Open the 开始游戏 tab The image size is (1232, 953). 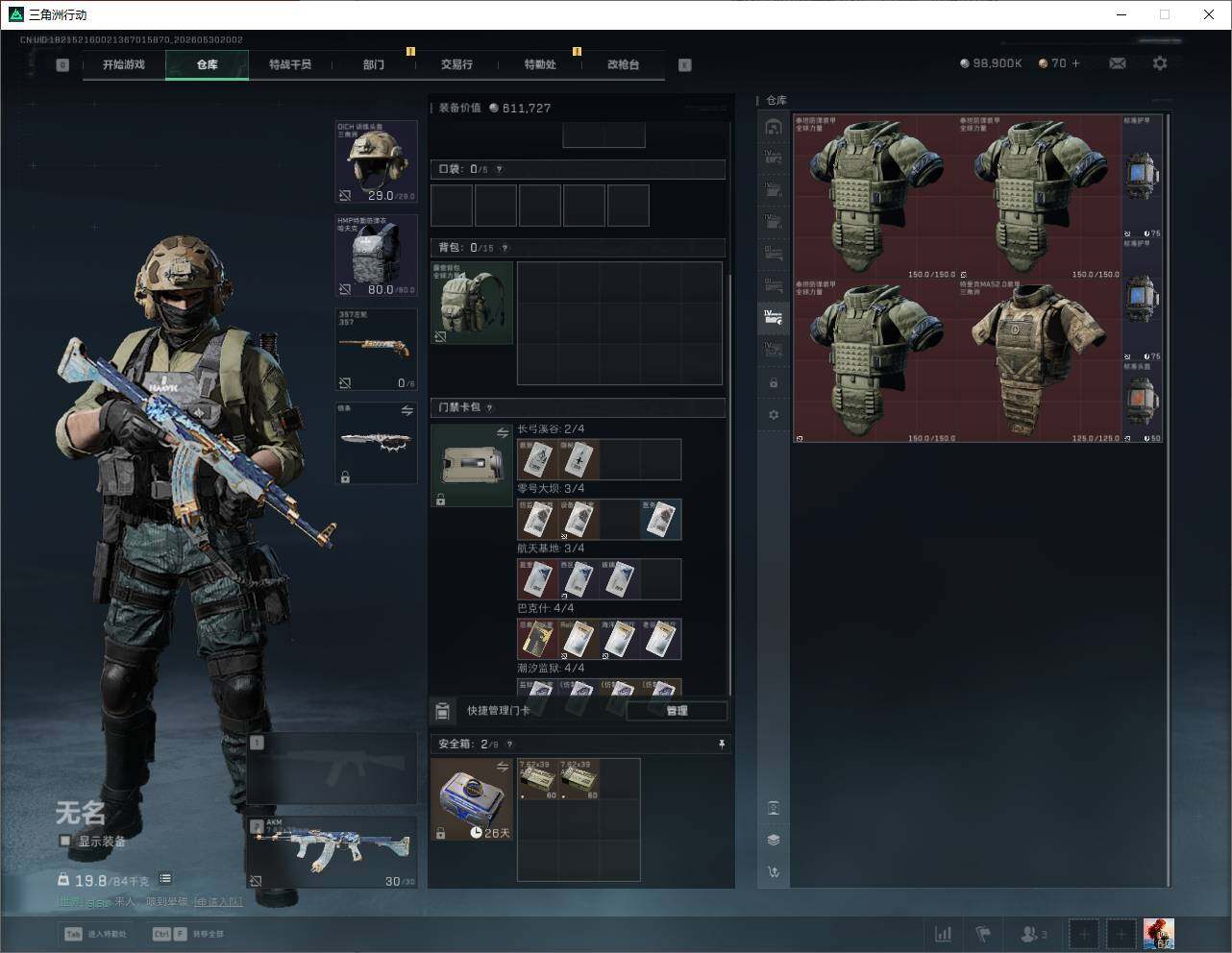pos(124,64)
